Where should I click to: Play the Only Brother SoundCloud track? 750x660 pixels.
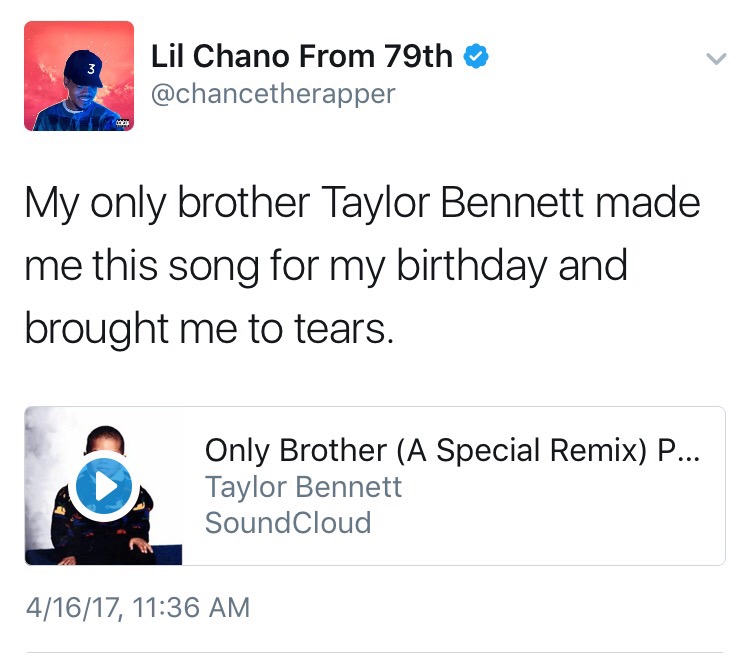[x=104, y=486]
